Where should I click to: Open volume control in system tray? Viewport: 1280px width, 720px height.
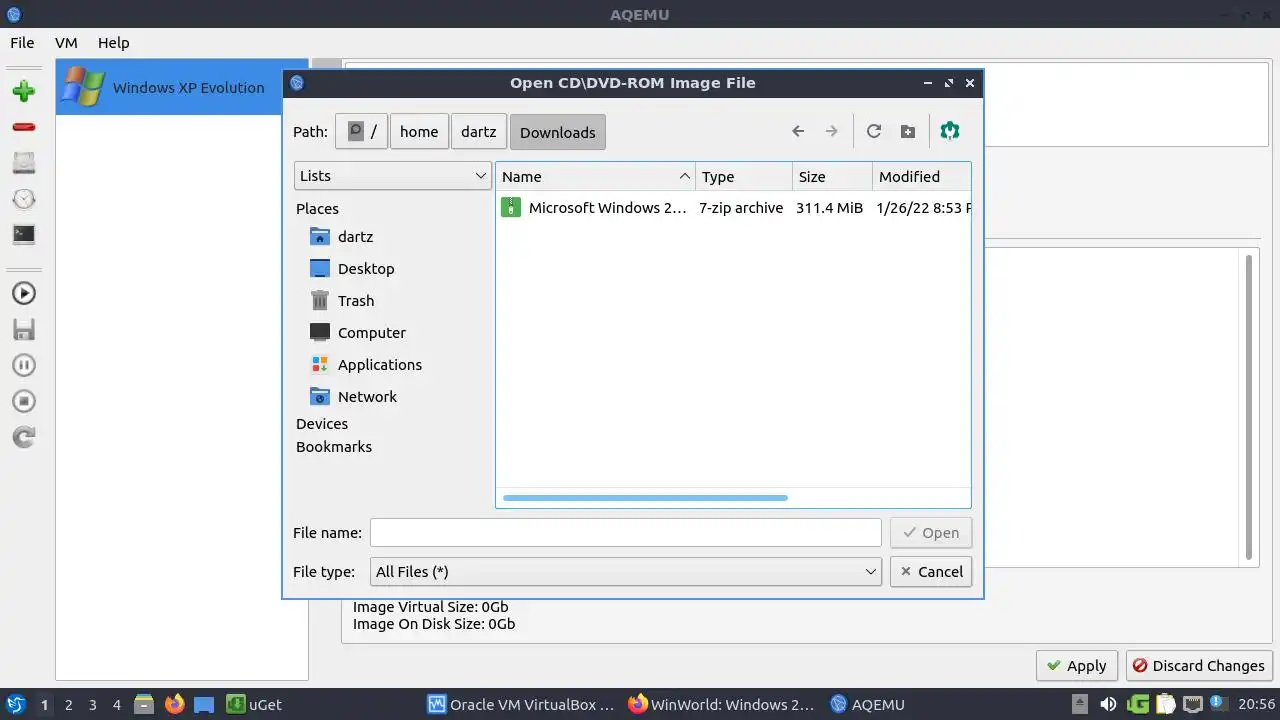(x=1108, y=705)
